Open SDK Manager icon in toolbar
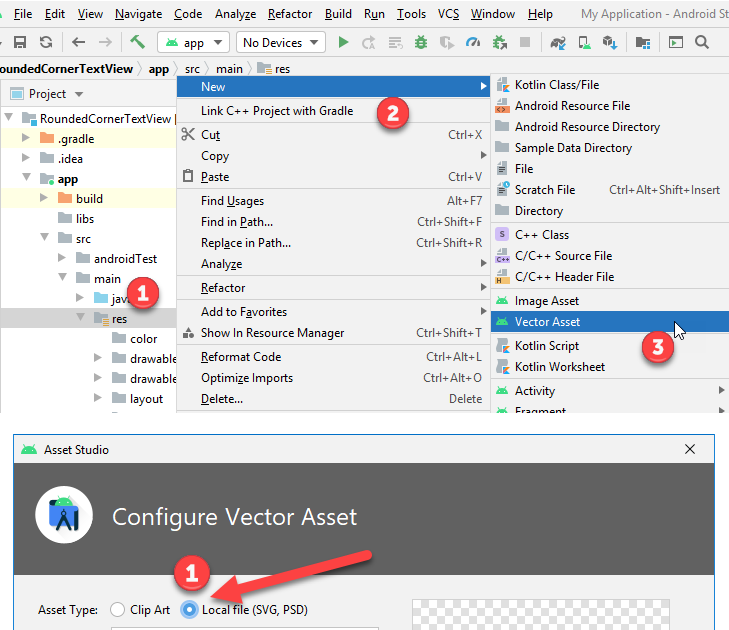Image resolution: width=729 pixels, height=630 pixels. (610, 43)
